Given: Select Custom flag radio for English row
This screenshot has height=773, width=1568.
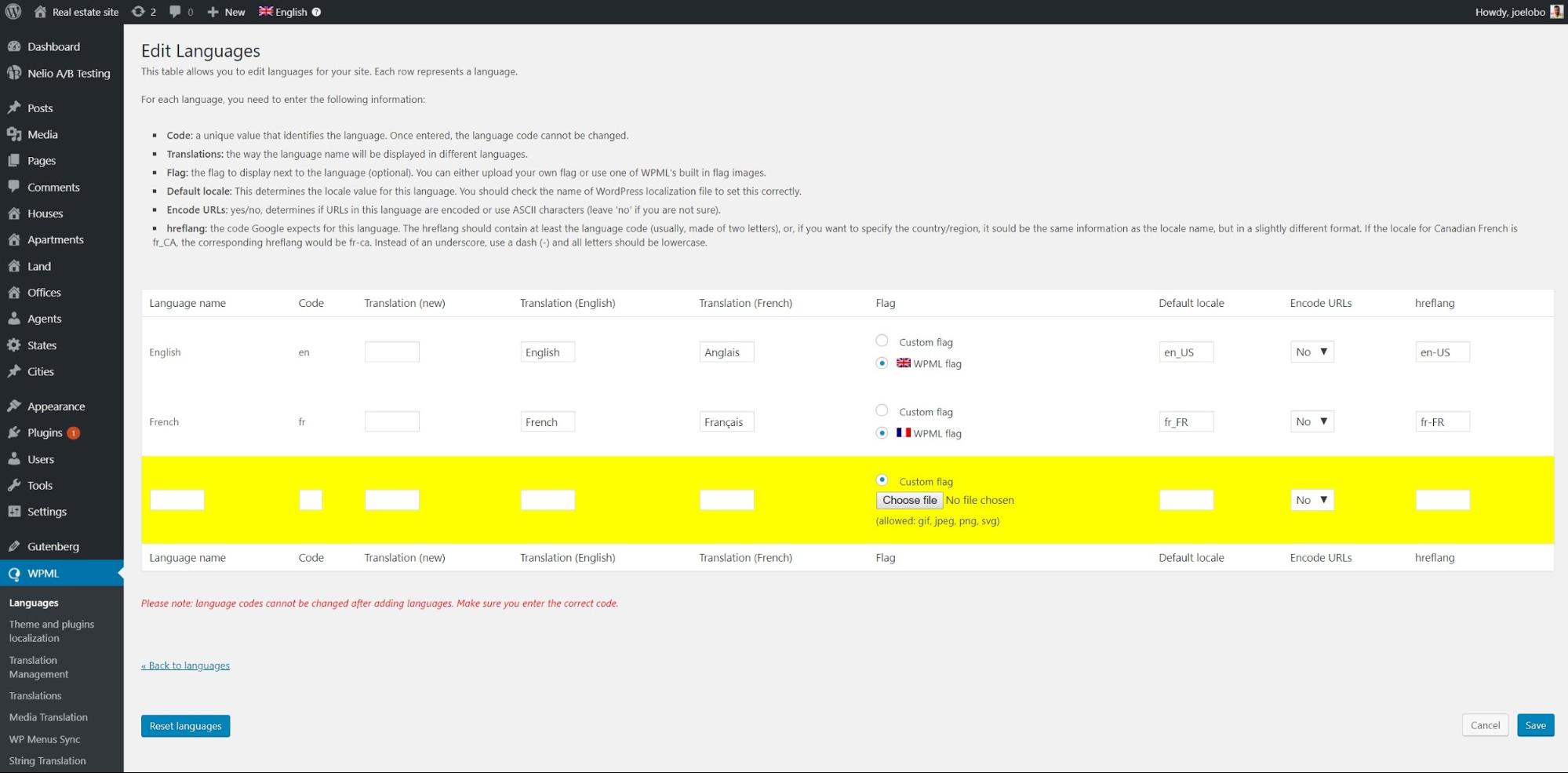Looking at the screenshot, I should coord(882,341).
